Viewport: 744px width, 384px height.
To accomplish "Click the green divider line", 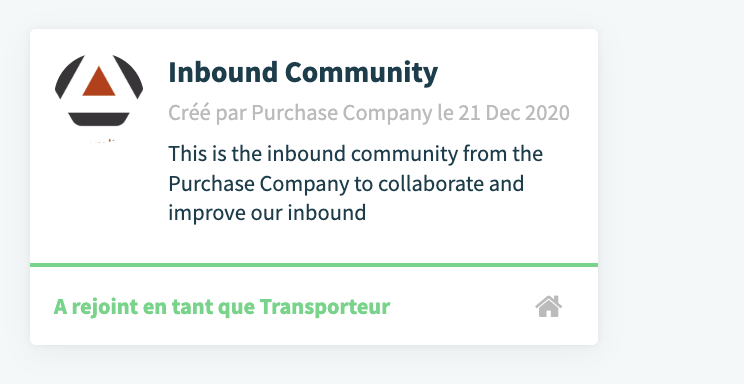I will pos(314,265).
